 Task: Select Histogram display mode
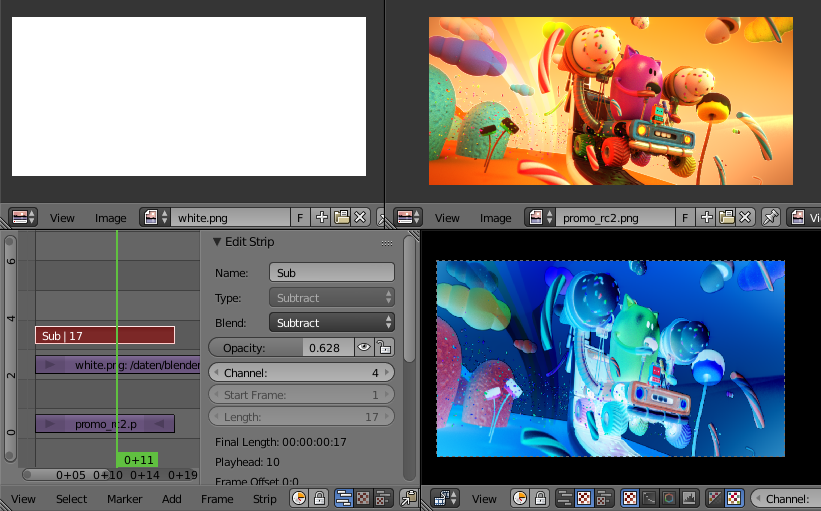[689, 498]
